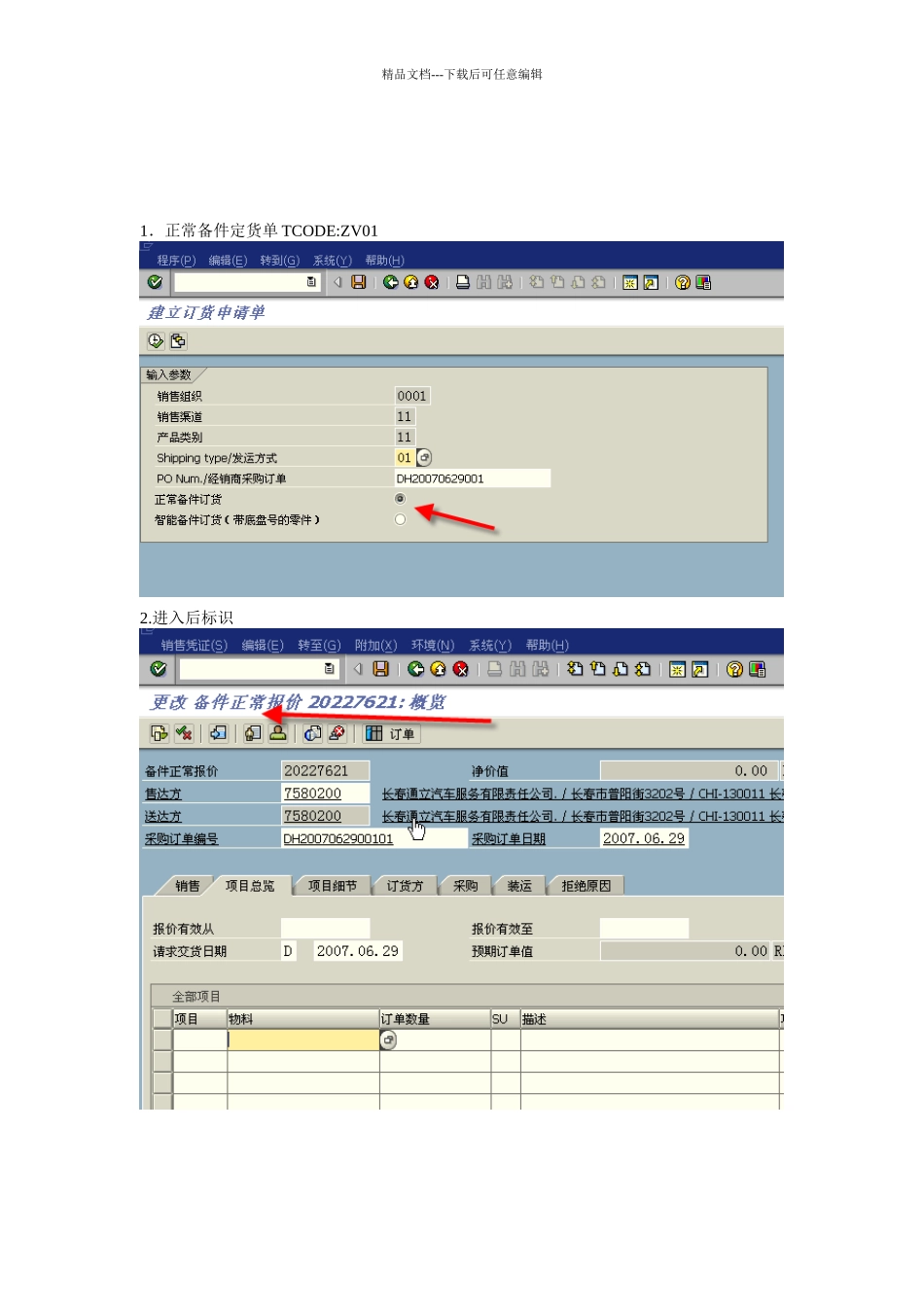This screenshot has width=924, height=1307.
Task: Open the 销售凭证(S) menu
Action: tap(194, 646)
